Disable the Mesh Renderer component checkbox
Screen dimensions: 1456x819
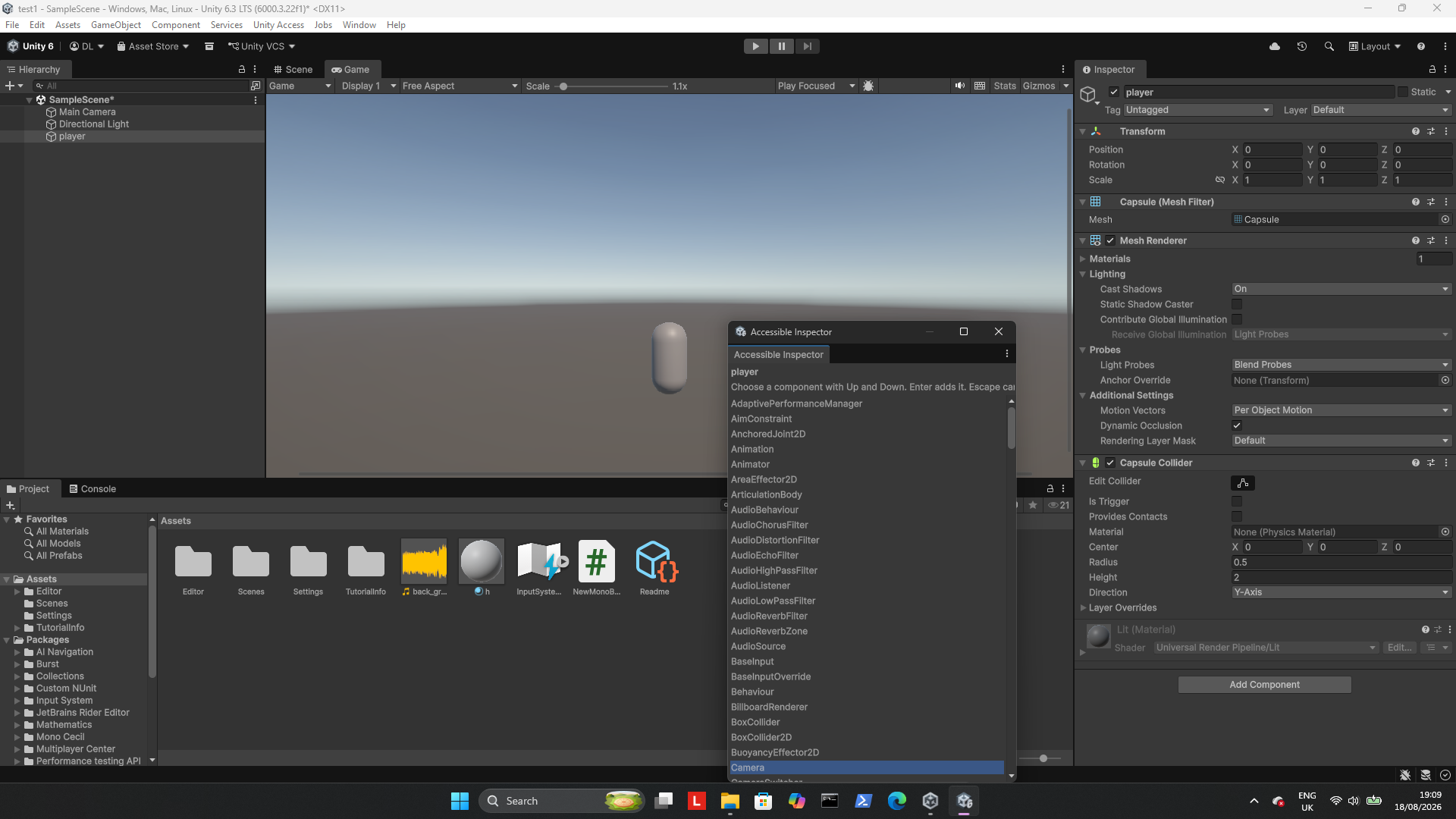[x=1111, y=240]
